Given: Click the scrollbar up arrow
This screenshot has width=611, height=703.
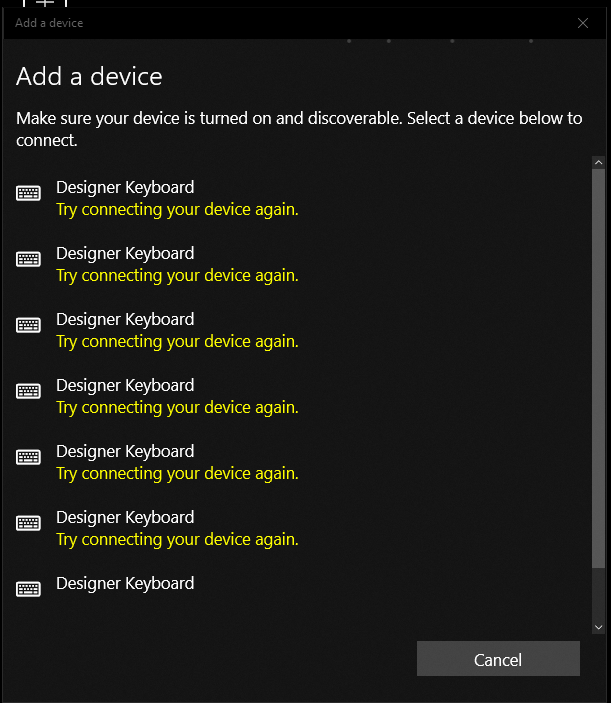Looking at the screenshot, I should (598, 162).
